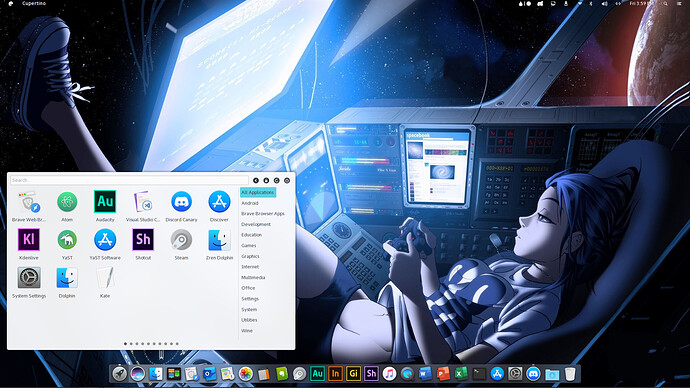Screen dimensions: 690x388
Task: Show the Office category
Action: pyautogui.click(x=248, y=288)
